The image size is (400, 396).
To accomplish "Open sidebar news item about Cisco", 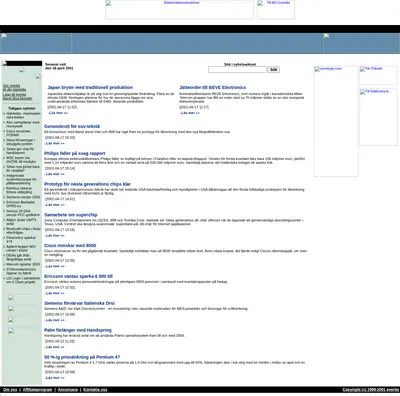I will tap(19, 133).
